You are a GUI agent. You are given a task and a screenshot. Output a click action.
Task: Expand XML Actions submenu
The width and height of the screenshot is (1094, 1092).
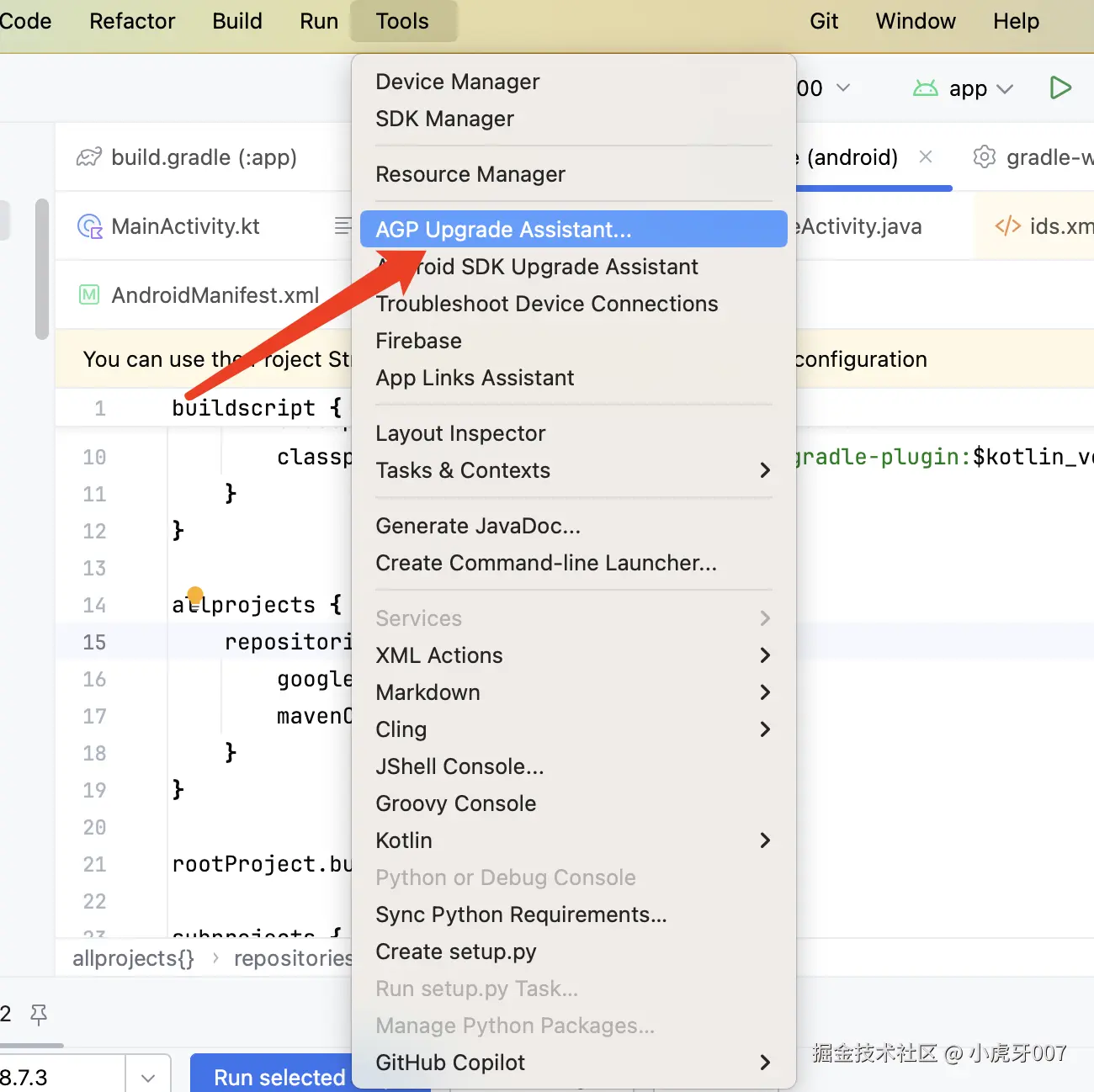click(x=573, y=655)
